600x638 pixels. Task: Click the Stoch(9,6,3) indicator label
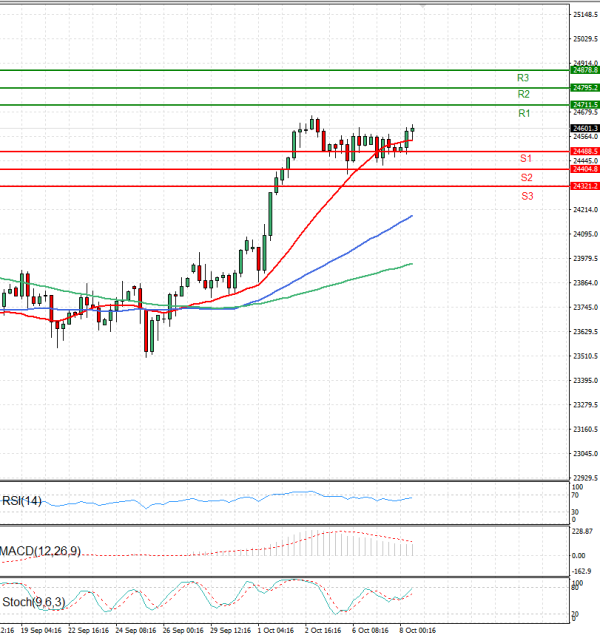point(31,601)
